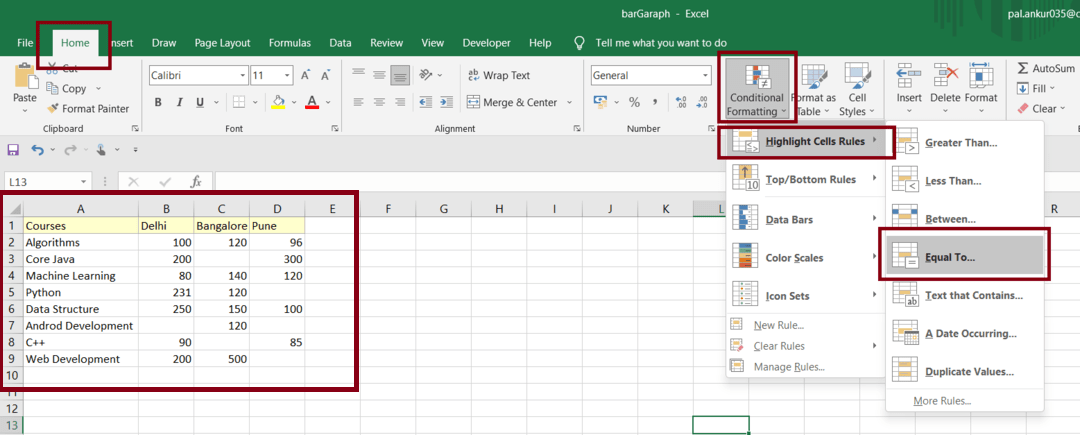Click Undo arrow in Quick Access Toolbar
Viewport: 1080px width, 435px height.
point(38,149)
